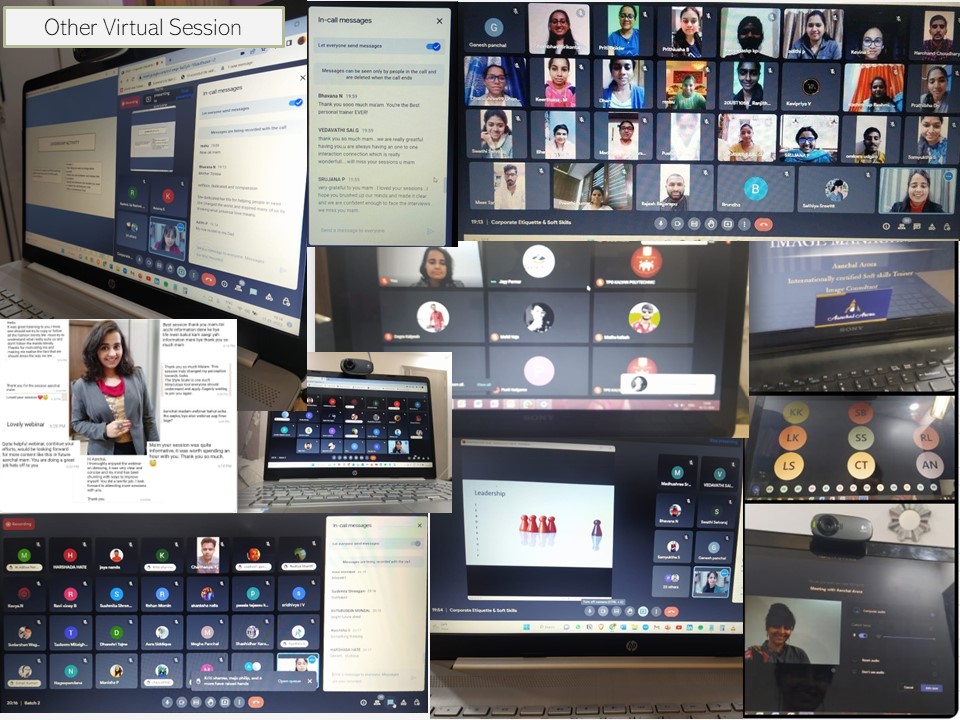Viewport: 960px width, 720px height.
Task: Mute the microphone in the Batch 2 meeting
Action: 165,702
